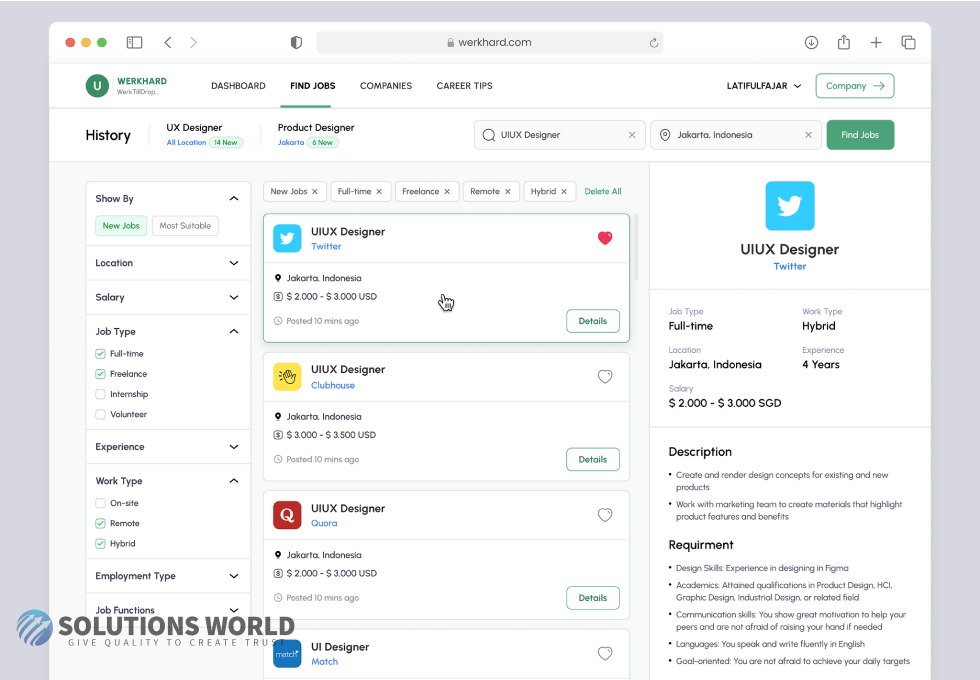Expand the Employment Type section

234,576
